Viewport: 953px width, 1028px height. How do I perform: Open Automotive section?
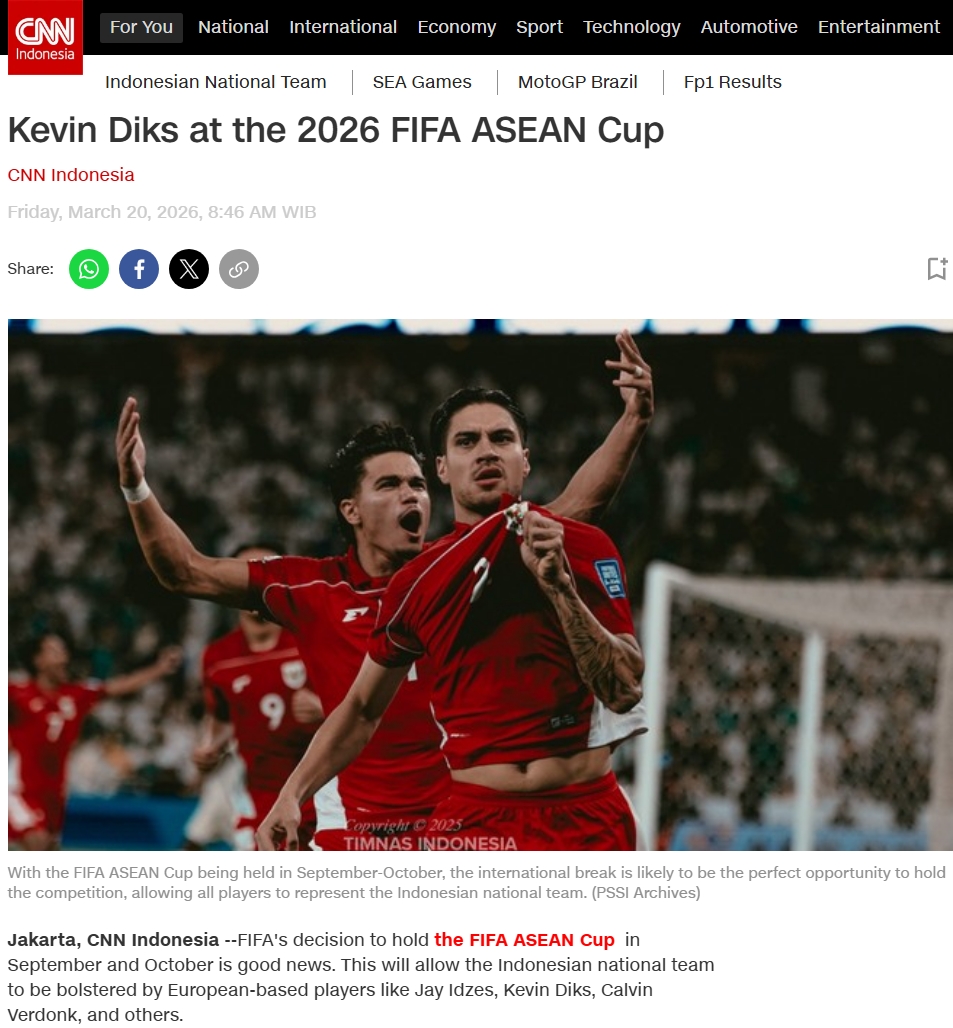pyautogui.click(x=749, y=27)
